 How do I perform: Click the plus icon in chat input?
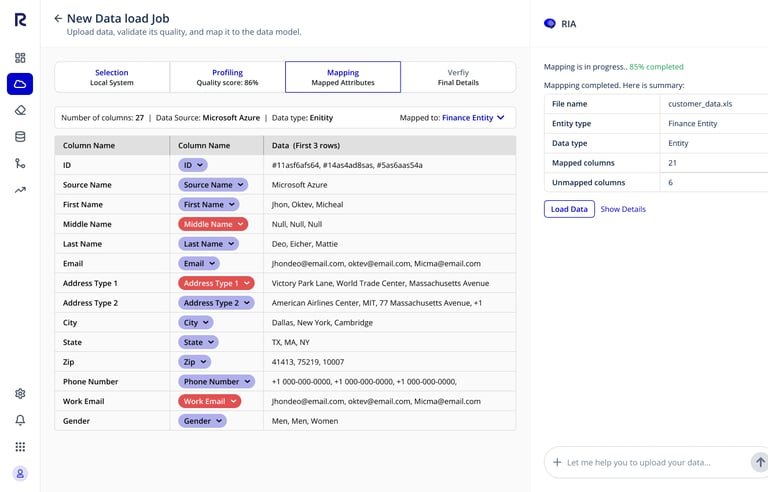pyautogui.click(x=557, y=462)
